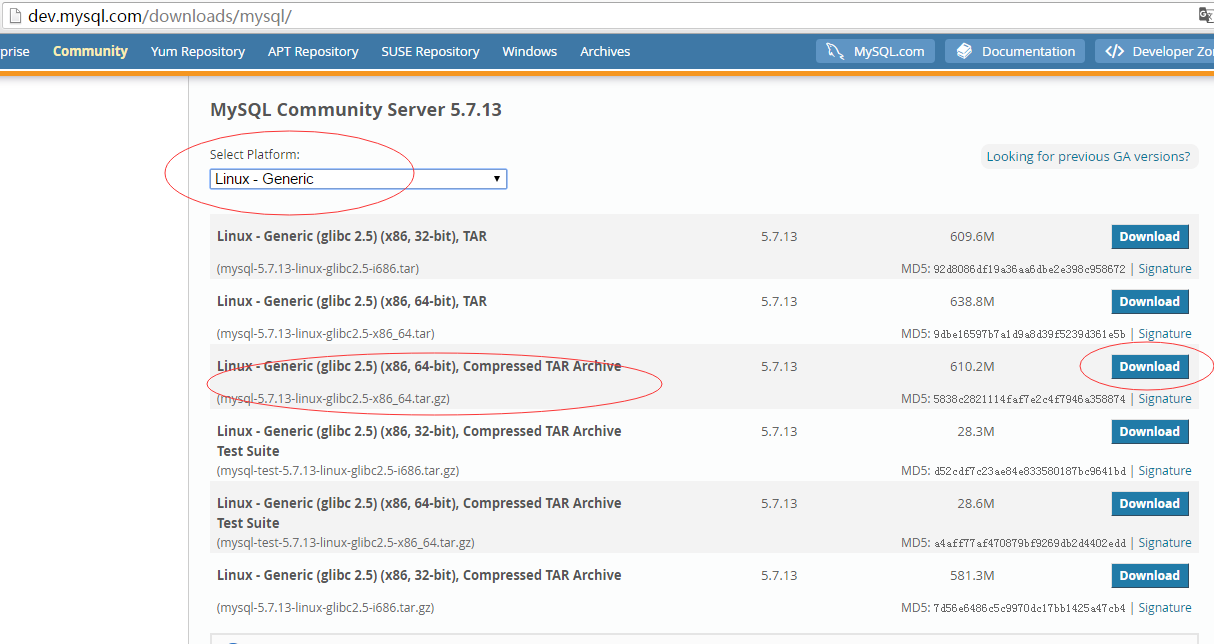Open Signature for MD5 d52cdf7c23ae84e8
This screenshot has height=644, width=1214.
[1165, 471]
